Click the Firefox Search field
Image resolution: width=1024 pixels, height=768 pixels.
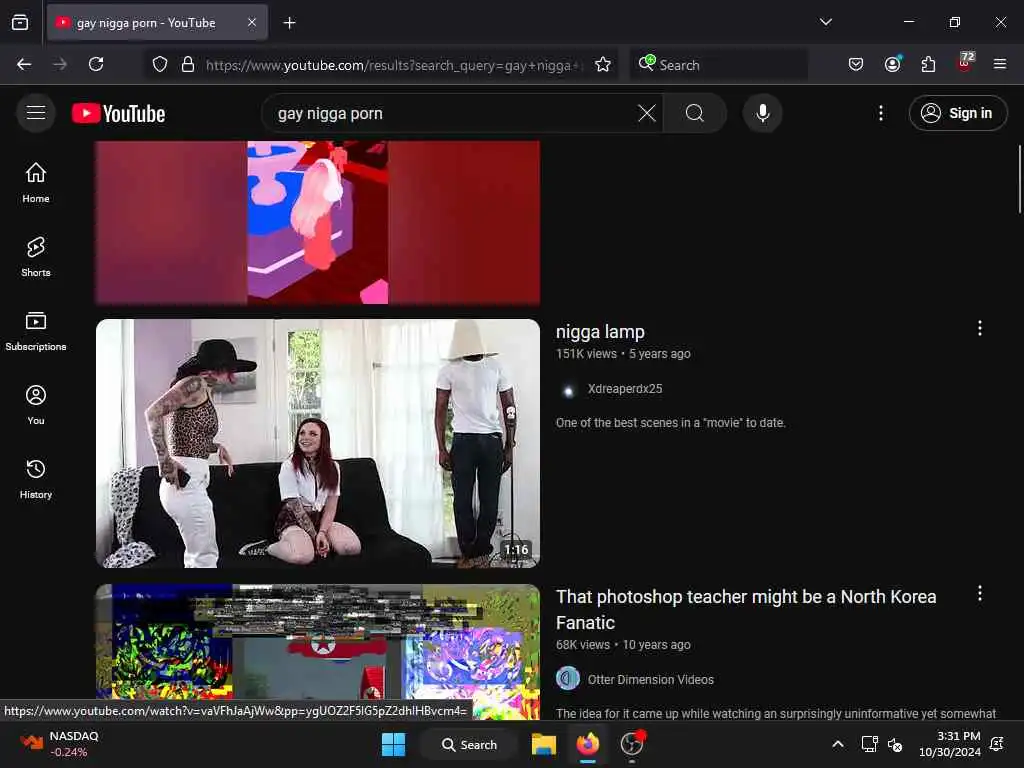tap(718, 65)
